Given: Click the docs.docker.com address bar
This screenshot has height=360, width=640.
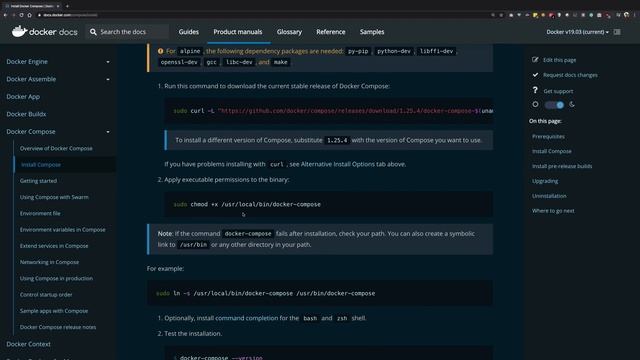Looking at the screenshot, I should 261,15.
